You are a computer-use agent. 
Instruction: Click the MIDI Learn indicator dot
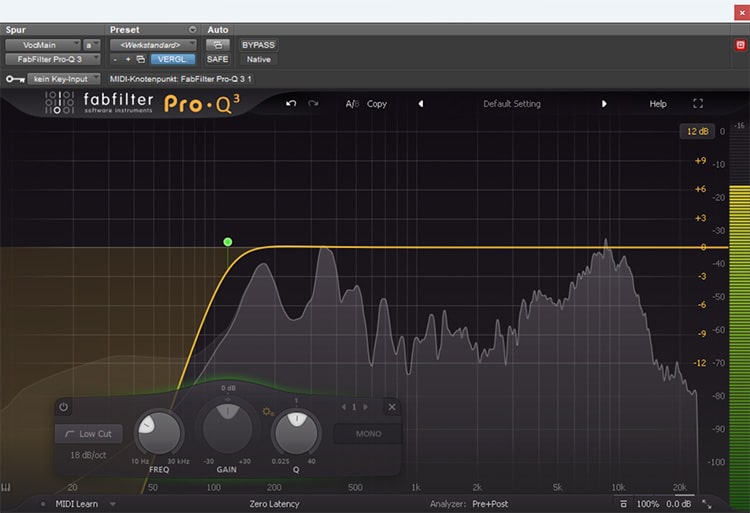43,504
